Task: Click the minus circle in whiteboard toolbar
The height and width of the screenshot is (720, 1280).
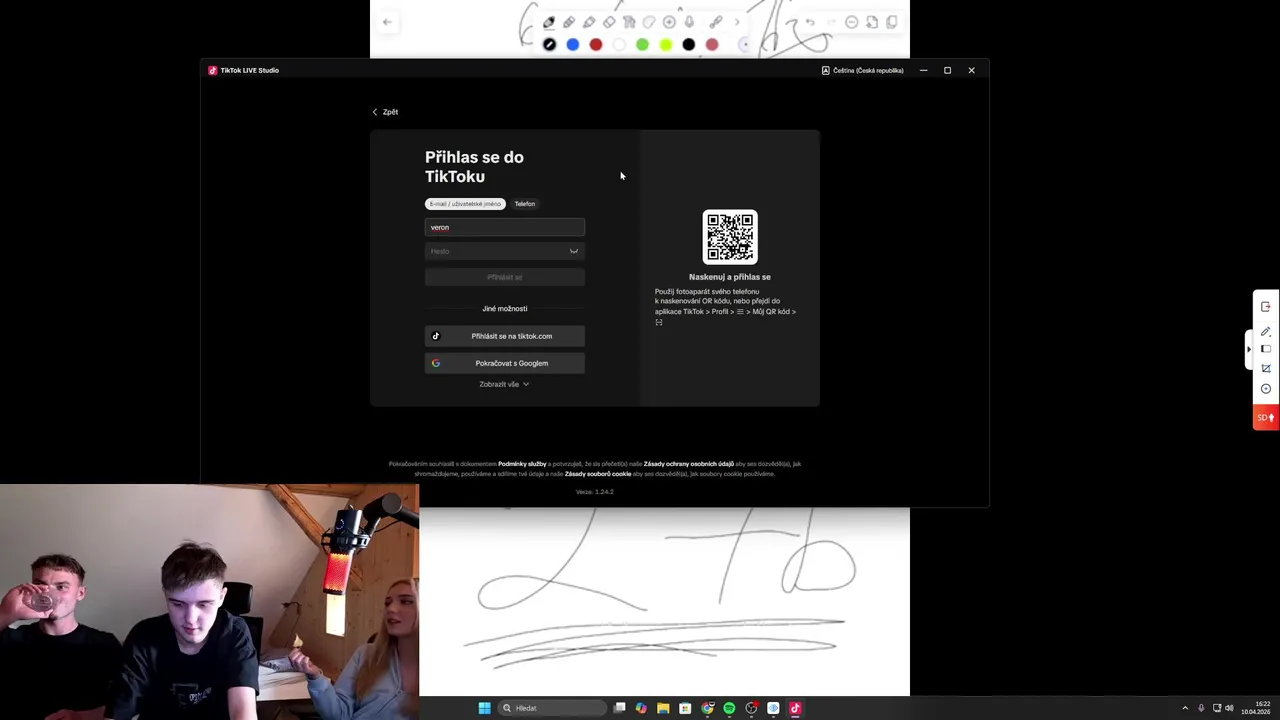Action: (852, 22)
